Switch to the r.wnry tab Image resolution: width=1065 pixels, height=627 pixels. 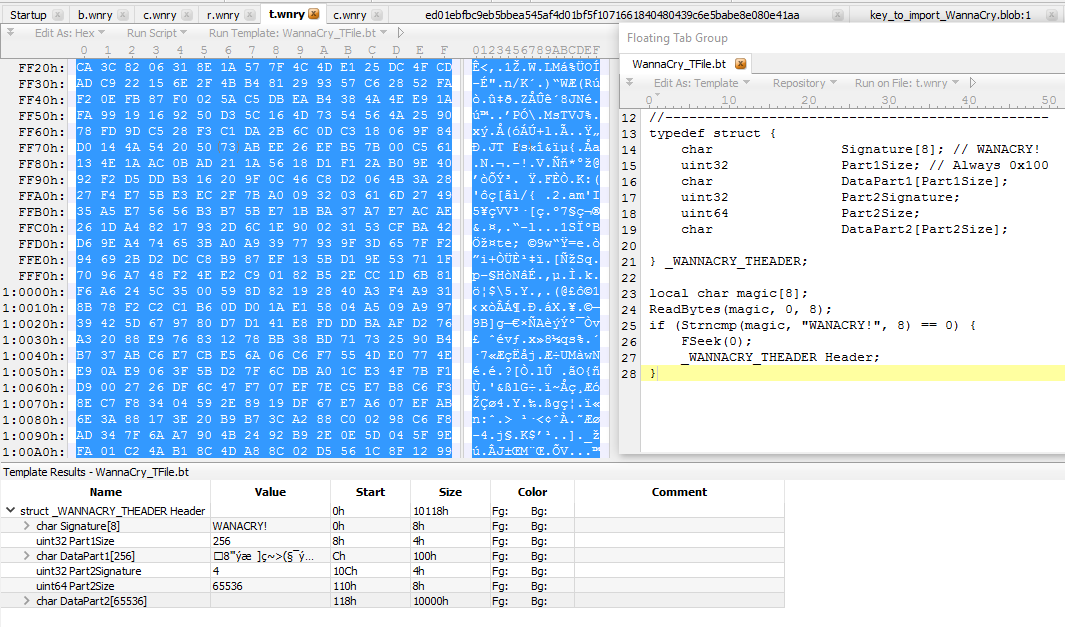(223, 14)
